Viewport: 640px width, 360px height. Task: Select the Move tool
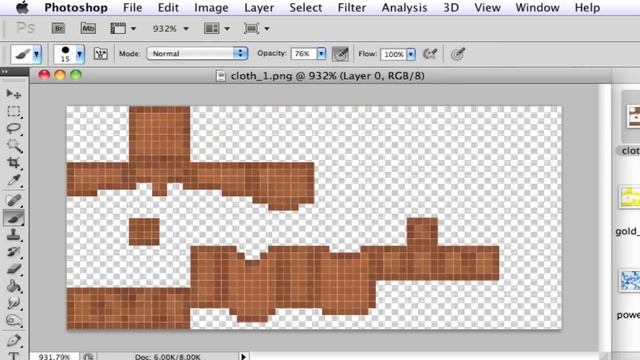[x=13, y=94]
